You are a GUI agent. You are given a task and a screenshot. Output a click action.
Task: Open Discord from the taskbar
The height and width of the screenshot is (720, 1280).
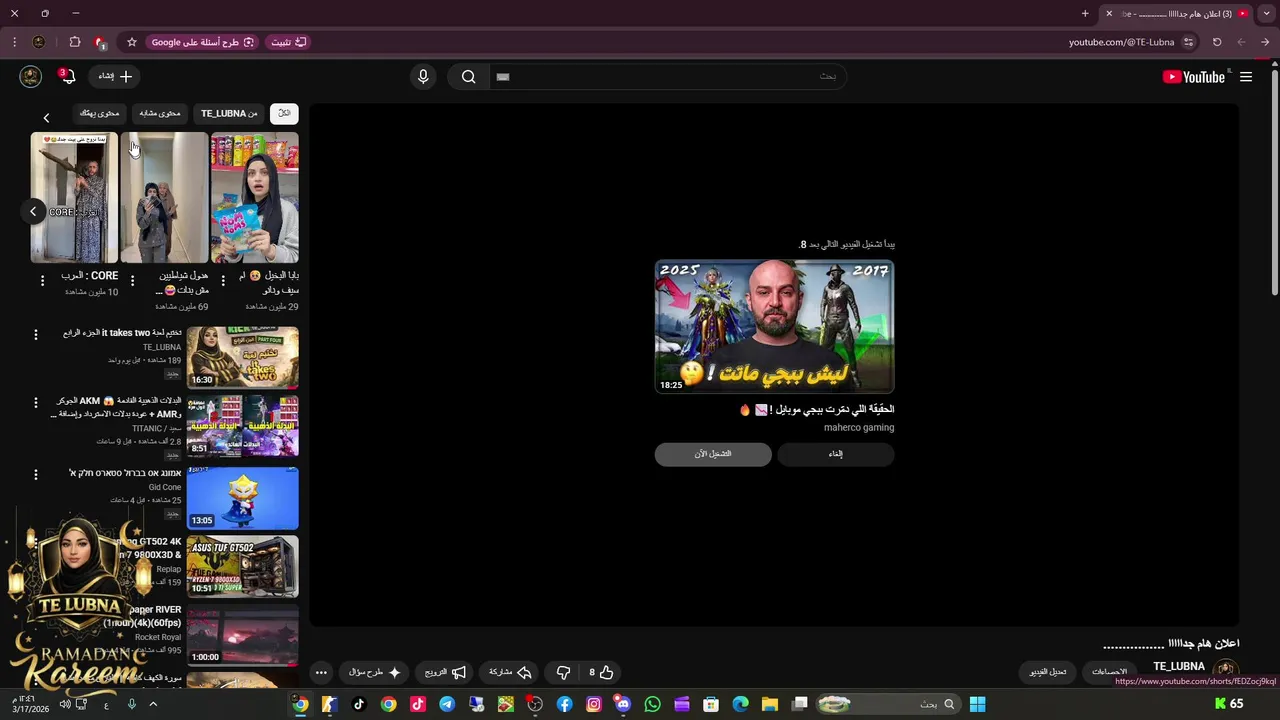click(x=623, y=704)
